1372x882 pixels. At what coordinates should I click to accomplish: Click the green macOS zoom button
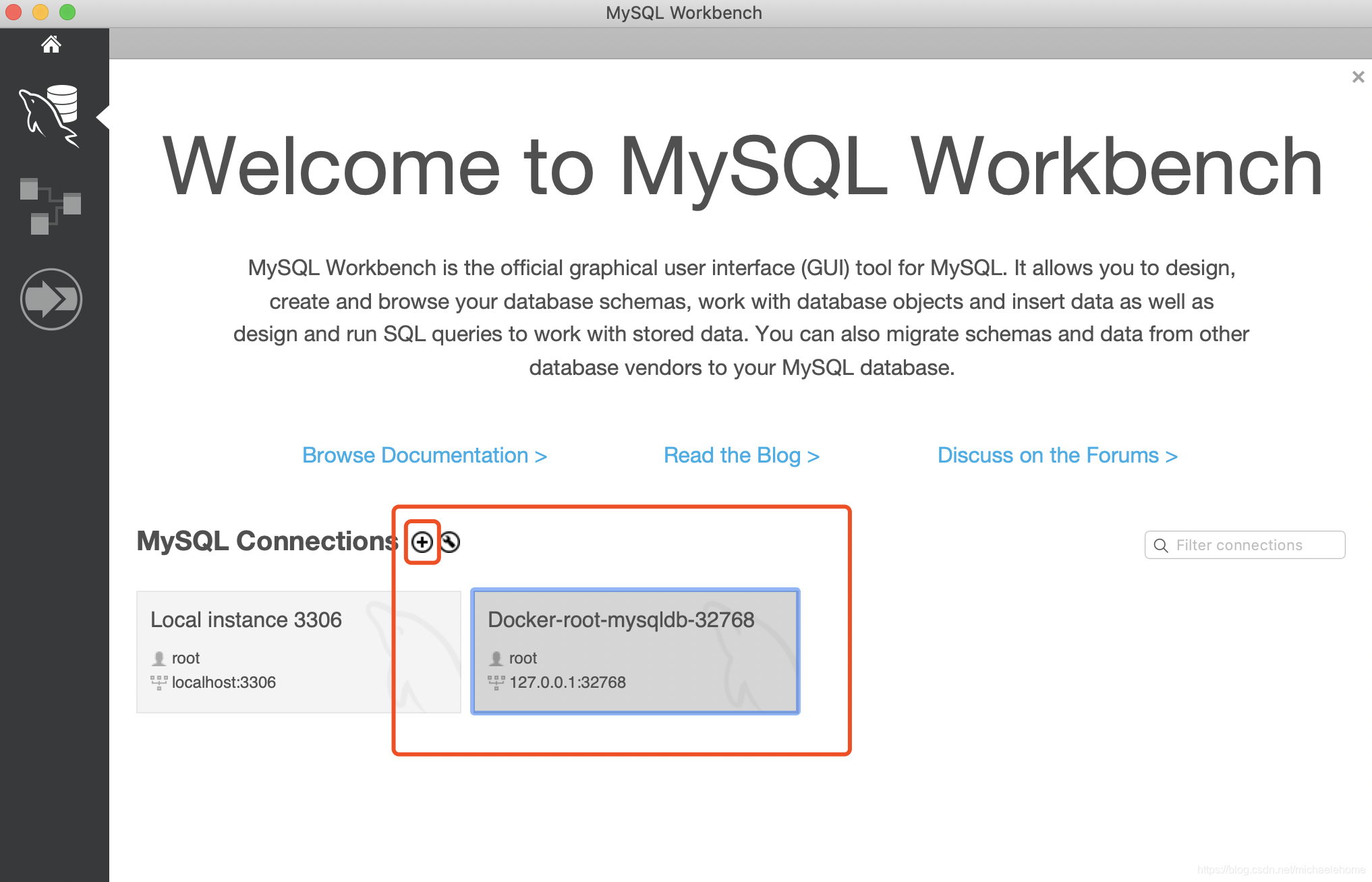point(67,12)
